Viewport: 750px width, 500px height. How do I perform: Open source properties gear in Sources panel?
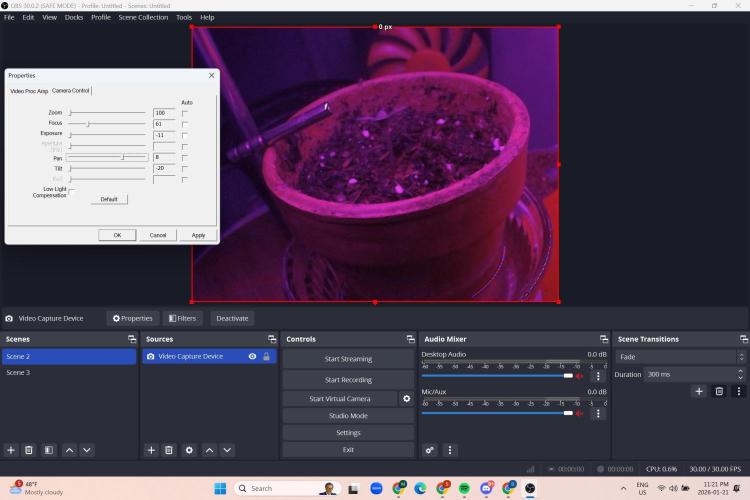(189, 450)
